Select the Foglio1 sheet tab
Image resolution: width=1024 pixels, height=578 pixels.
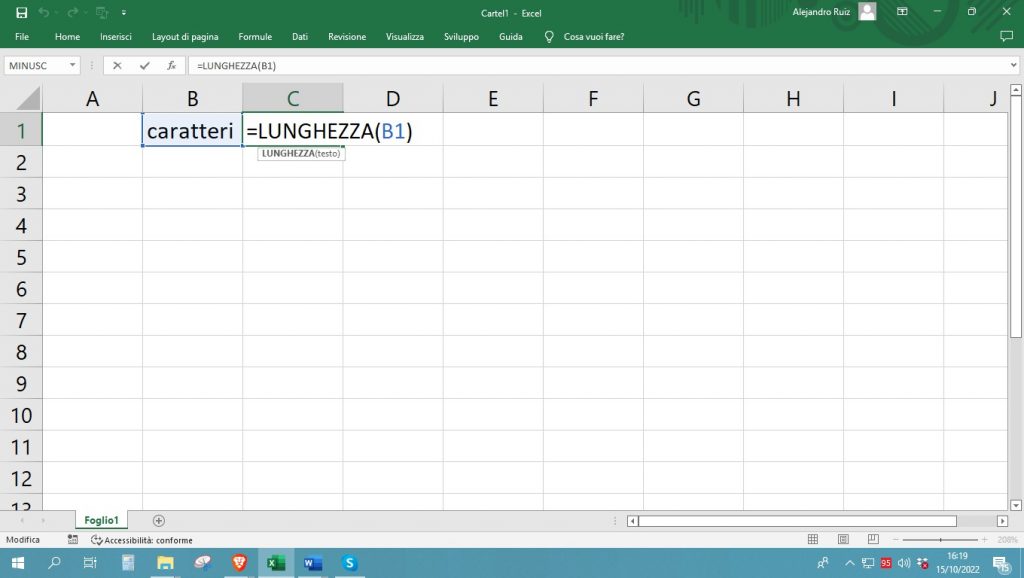(x=102, y=520)
